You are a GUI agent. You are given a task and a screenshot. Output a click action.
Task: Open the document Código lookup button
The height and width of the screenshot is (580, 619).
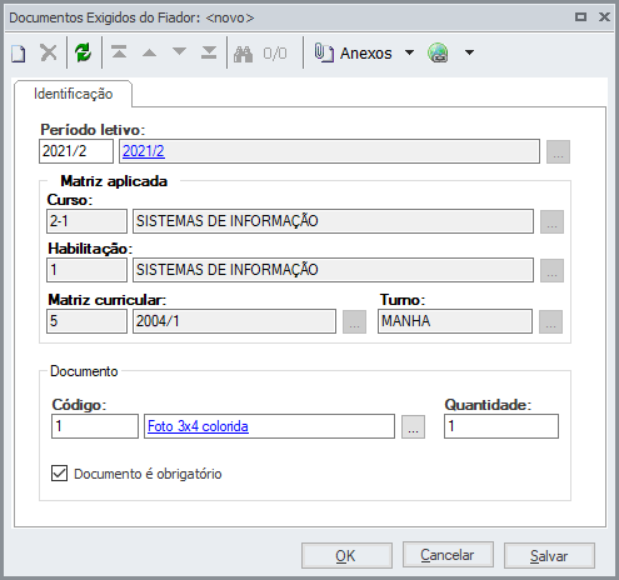coord(414,427)
